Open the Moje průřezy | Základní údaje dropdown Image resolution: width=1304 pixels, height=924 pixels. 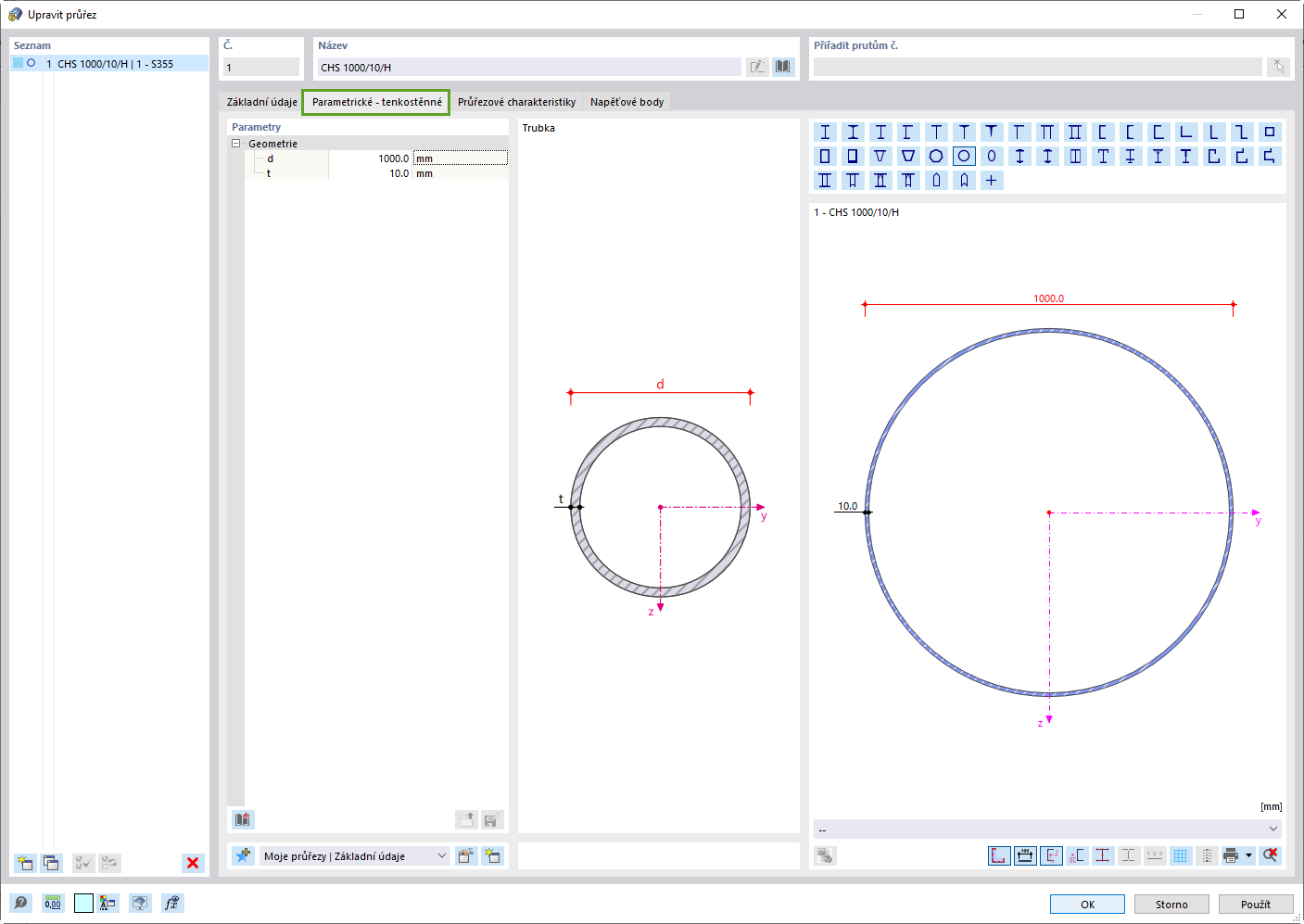coord(354,856)
